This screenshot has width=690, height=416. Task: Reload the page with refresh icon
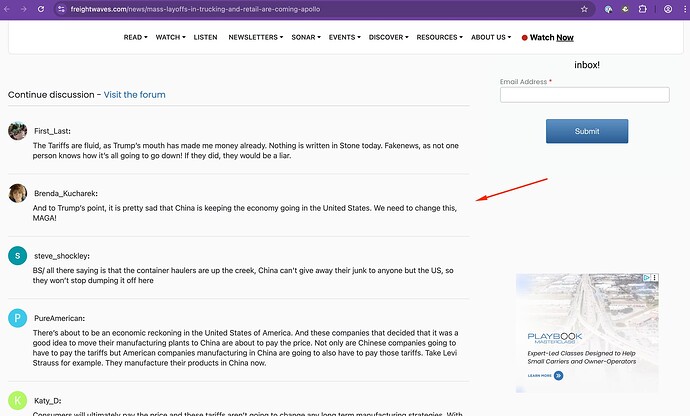[x=41, y=9]
